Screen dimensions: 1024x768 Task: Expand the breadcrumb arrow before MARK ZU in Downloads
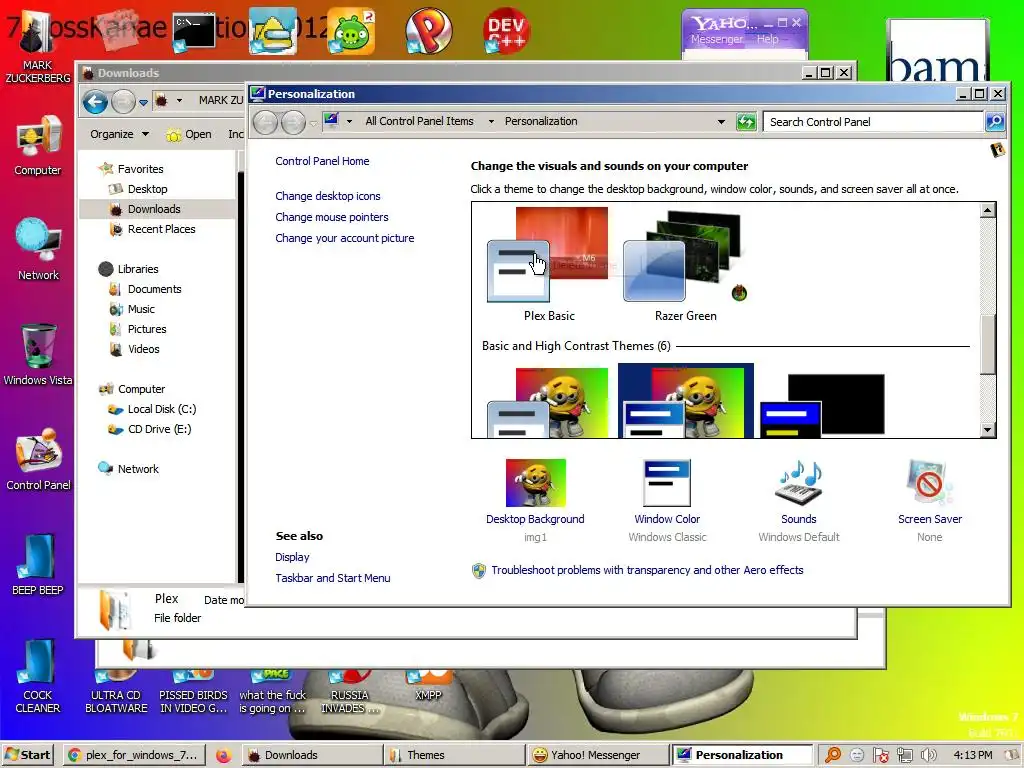click(x=180, y=101)
